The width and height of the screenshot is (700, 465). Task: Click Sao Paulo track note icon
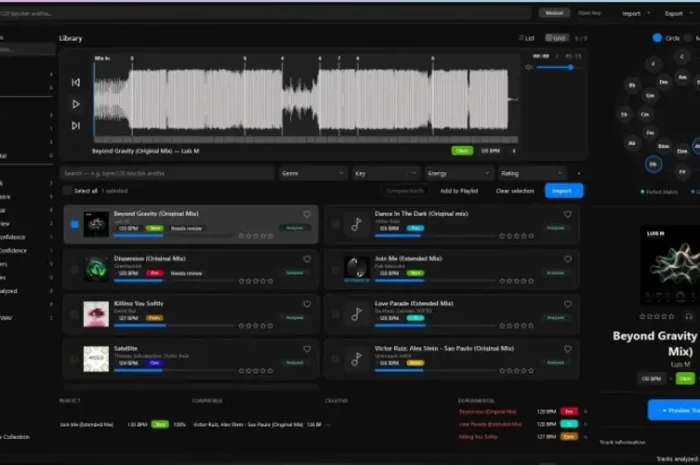pos(357,359)
